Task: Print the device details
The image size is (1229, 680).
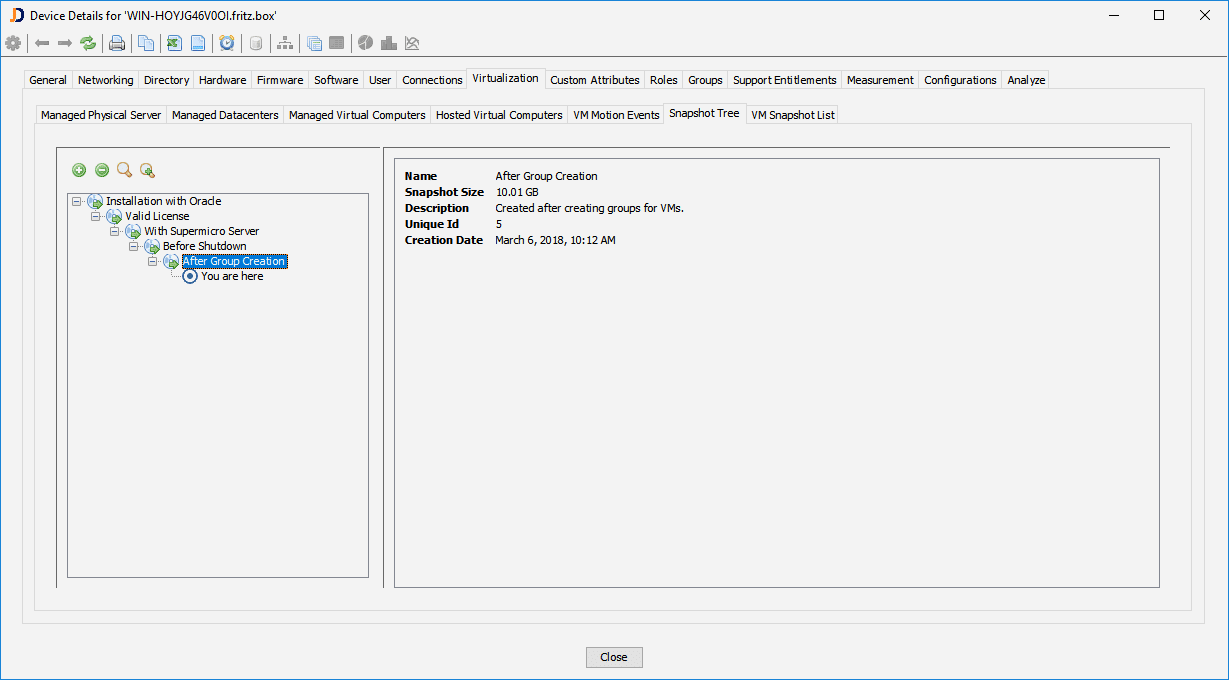Action: tap(117, 43)
